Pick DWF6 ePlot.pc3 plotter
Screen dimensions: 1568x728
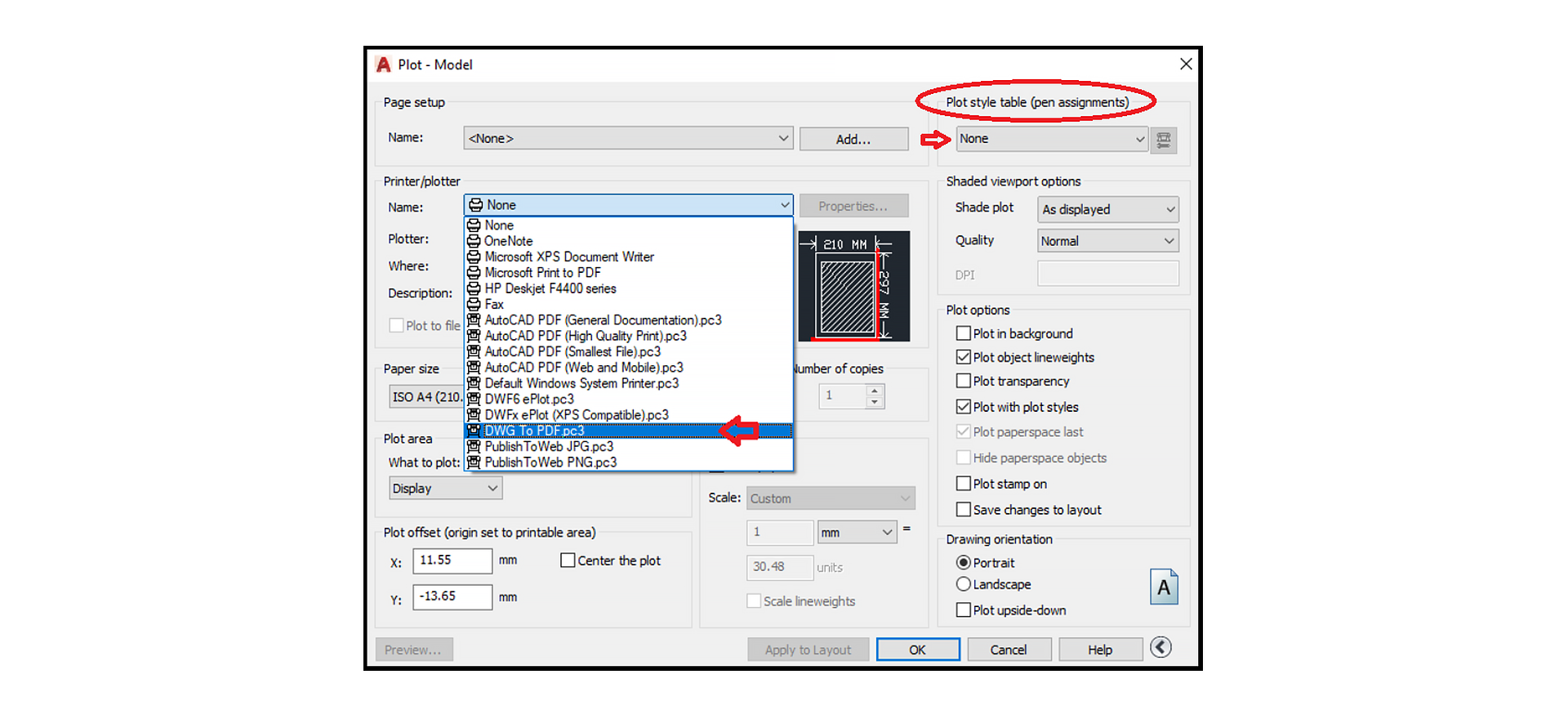pyautogui.click(x=629, y=399)
